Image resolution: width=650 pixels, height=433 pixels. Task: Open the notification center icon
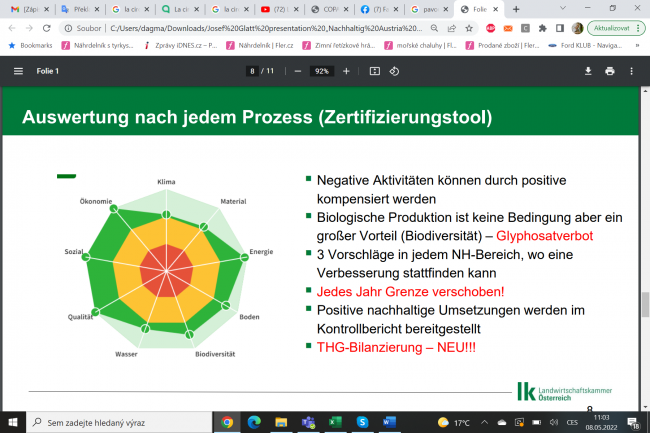coord(633,423)
